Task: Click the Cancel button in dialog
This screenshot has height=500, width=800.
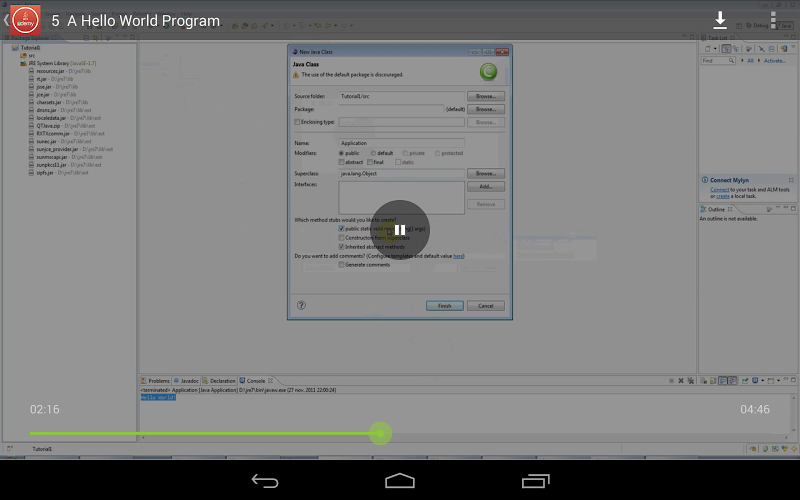Action: point(485,305)
